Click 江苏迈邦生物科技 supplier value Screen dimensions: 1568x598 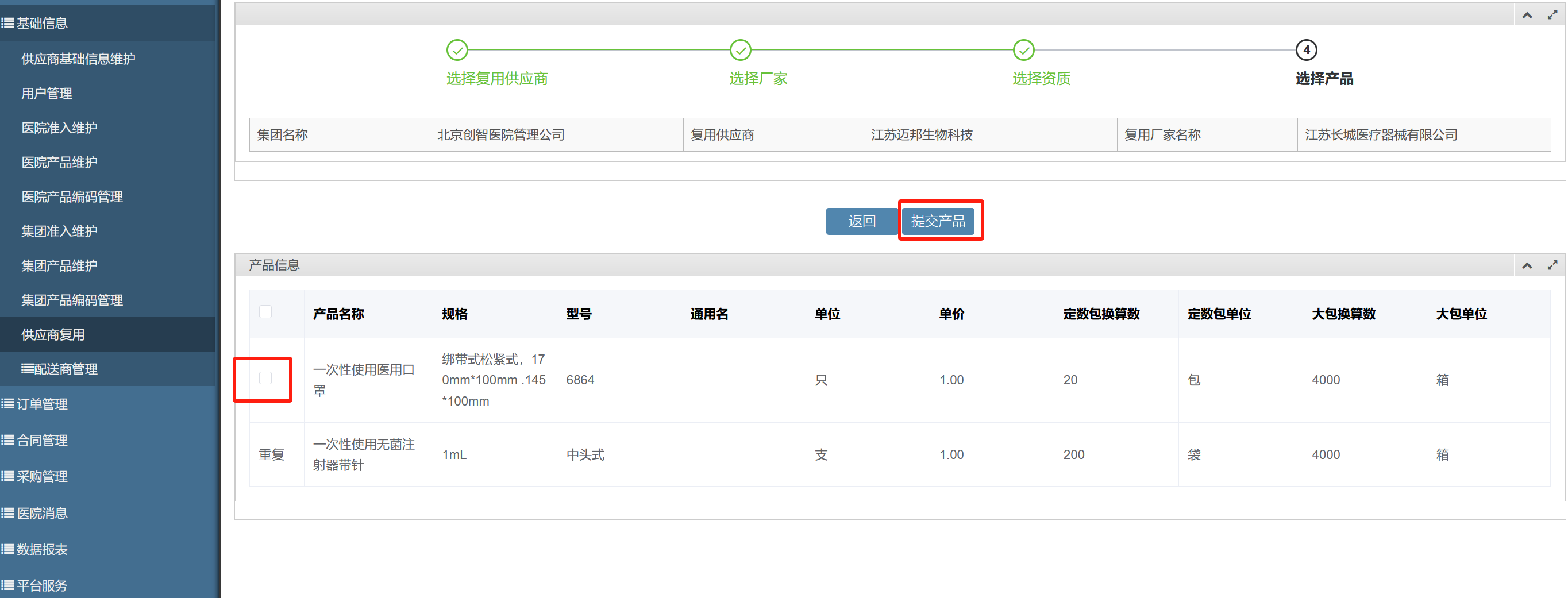pos(922,135)
